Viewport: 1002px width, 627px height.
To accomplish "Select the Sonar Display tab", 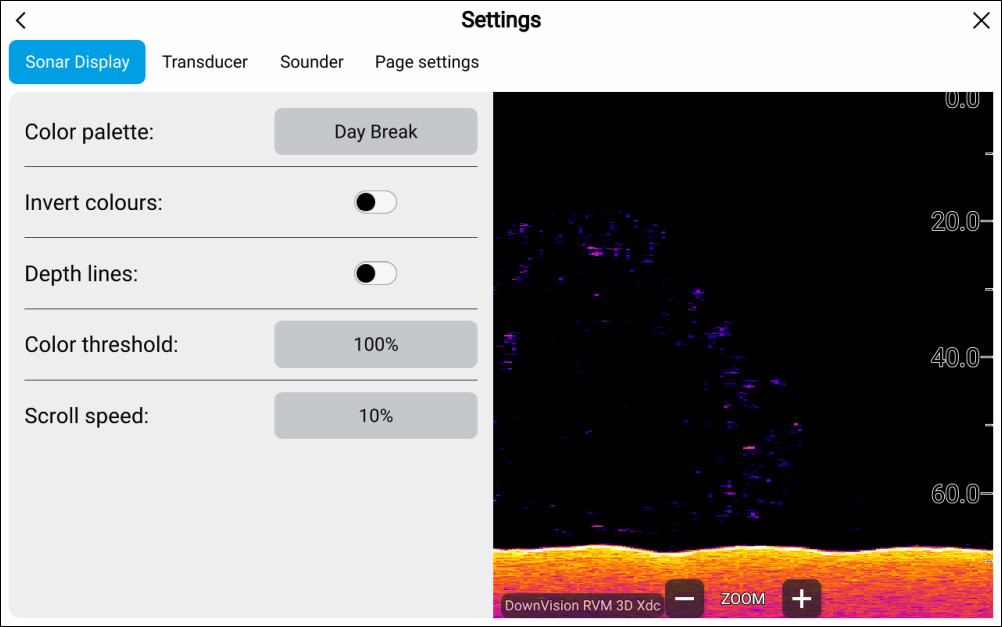I will [77, 62].
